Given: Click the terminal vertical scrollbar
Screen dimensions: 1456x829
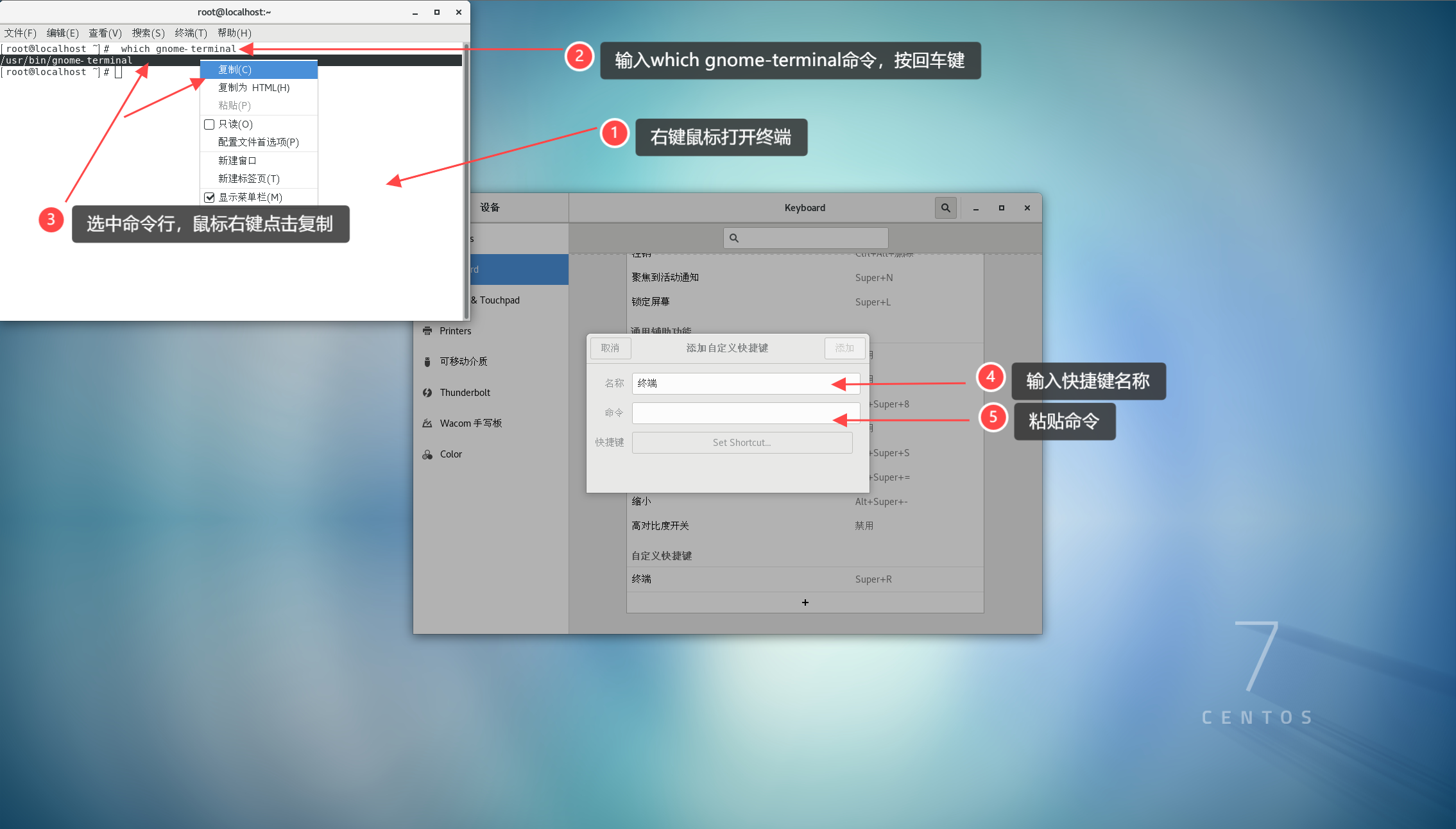Looking at the screenshot, I should [x=466, y=181].
